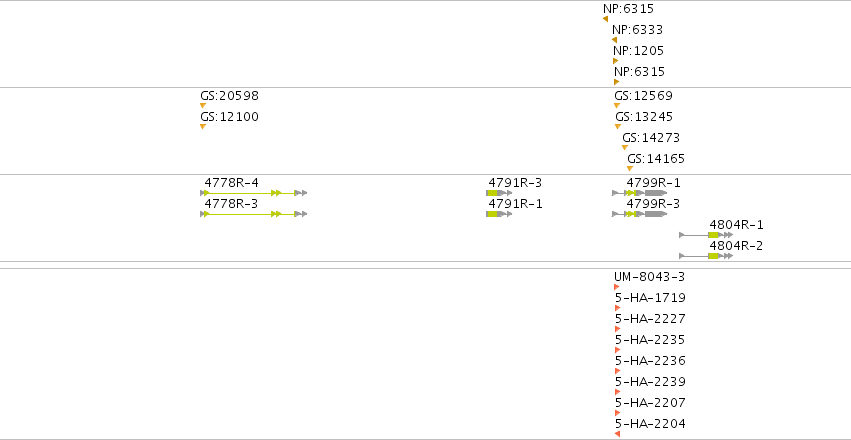Select the GS:12100 label text
The width and height of the screenshot is (851, 440).
tap(230, 117)
